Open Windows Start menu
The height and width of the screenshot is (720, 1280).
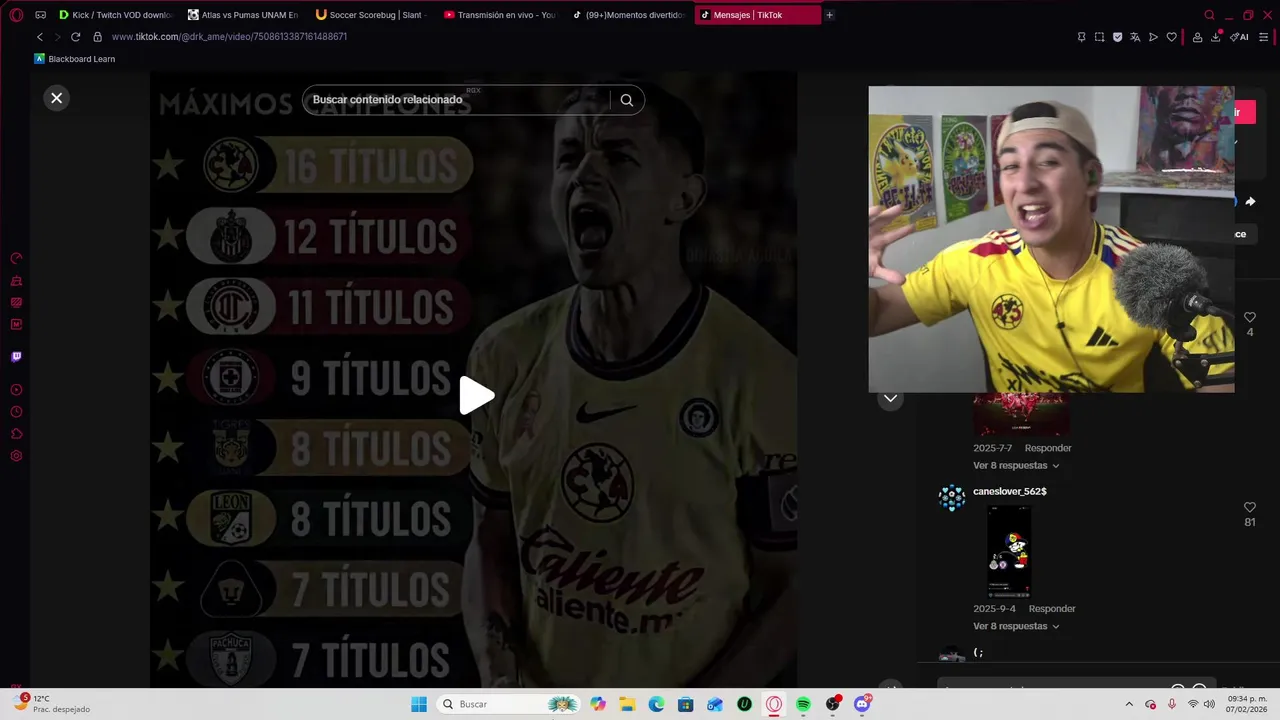click(419, 704)
